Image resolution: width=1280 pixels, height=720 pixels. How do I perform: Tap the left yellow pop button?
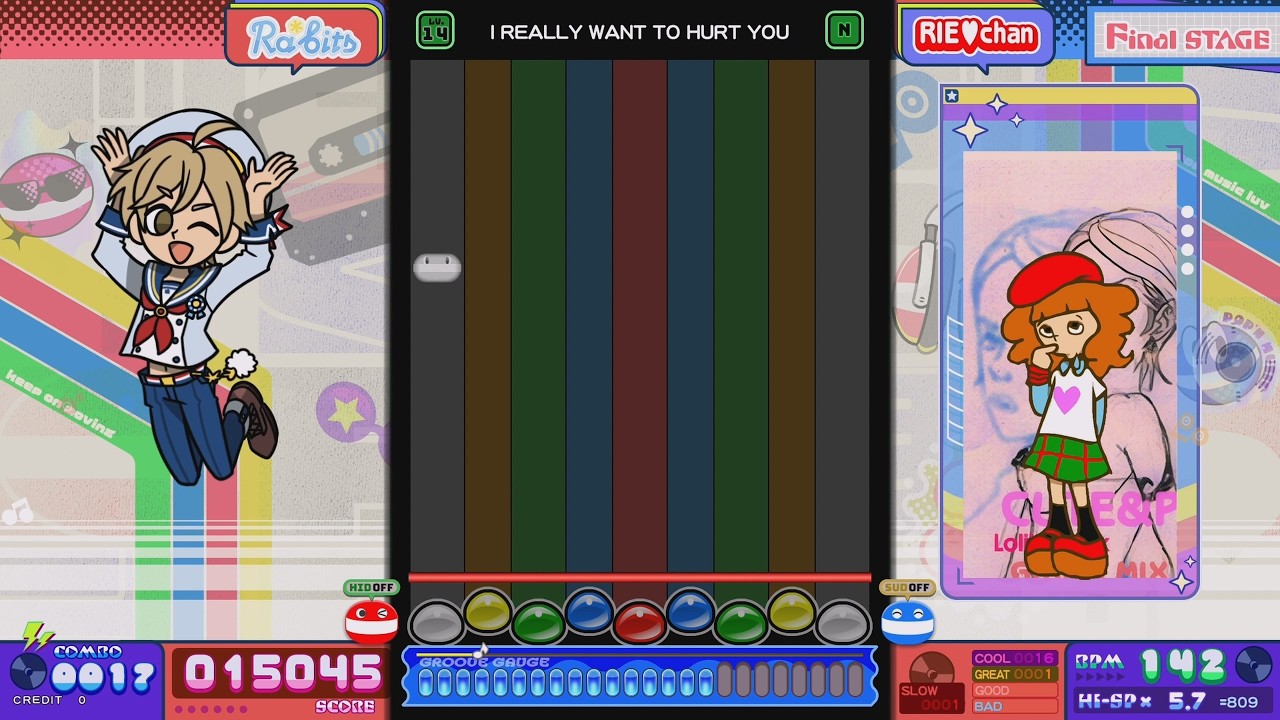click(x=487, y=610)
